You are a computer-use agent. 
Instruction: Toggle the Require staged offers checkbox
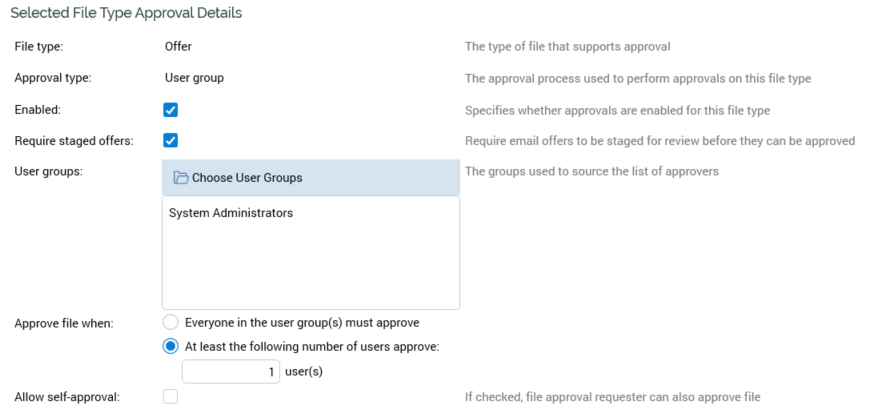pyautogui.click(x=170, y=141)
